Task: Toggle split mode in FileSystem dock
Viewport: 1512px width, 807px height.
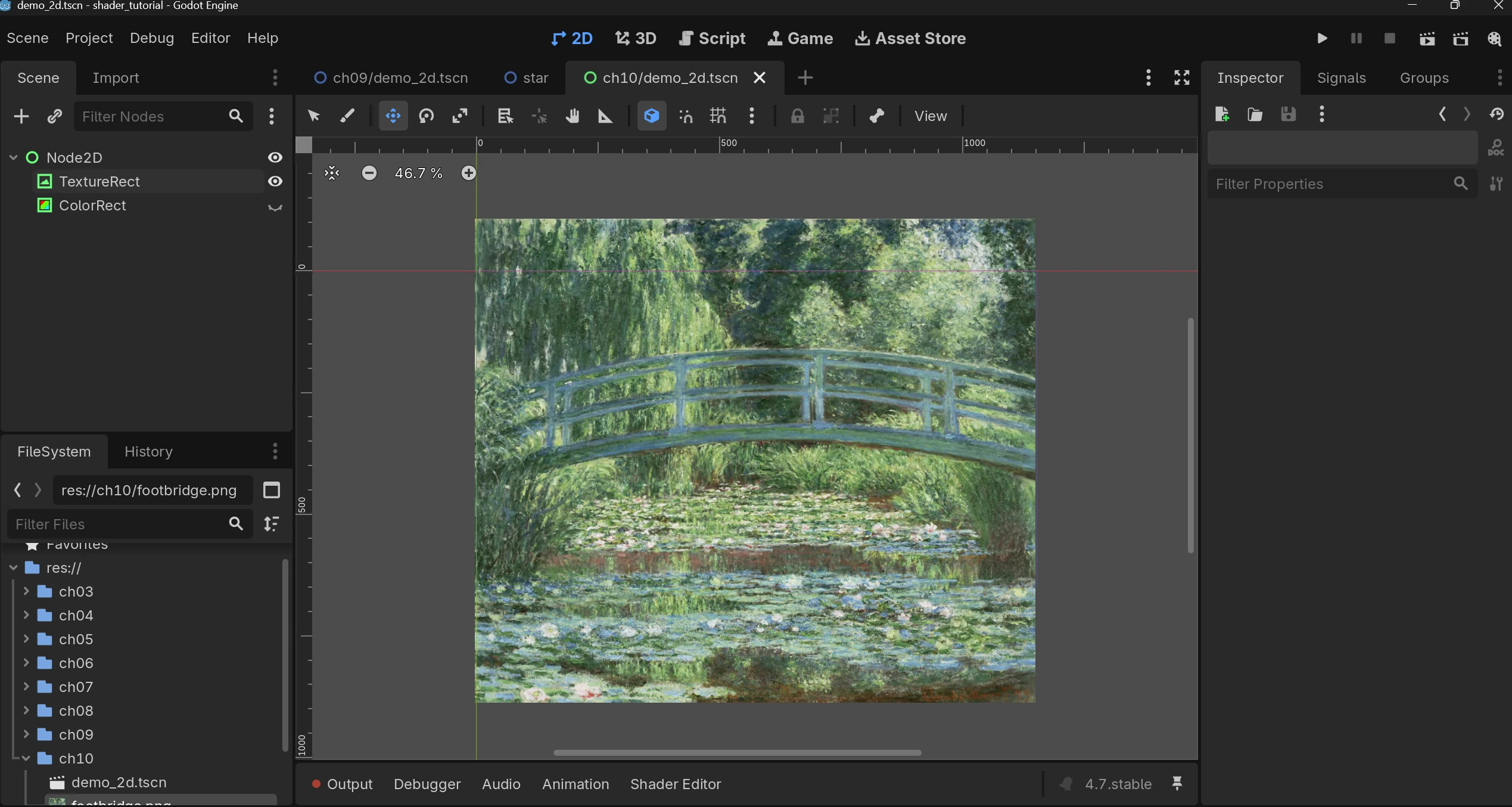Action: tap(272, 490)
